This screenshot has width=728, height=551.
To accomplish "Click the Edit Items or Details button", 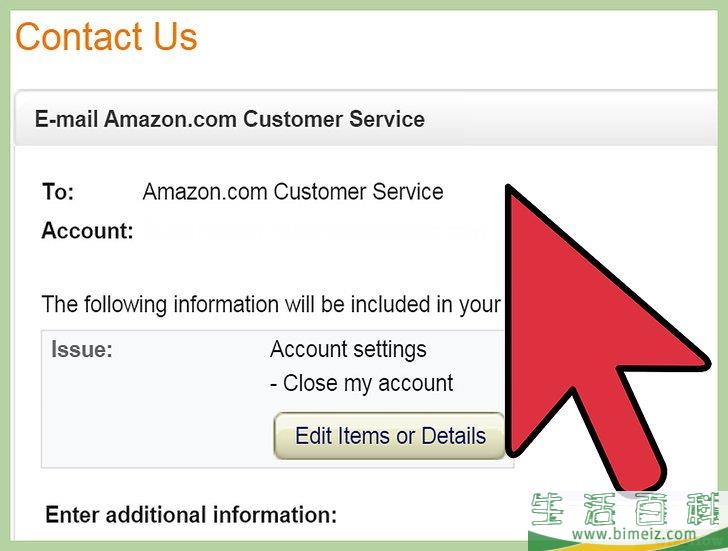I will [x=389, y=436].
